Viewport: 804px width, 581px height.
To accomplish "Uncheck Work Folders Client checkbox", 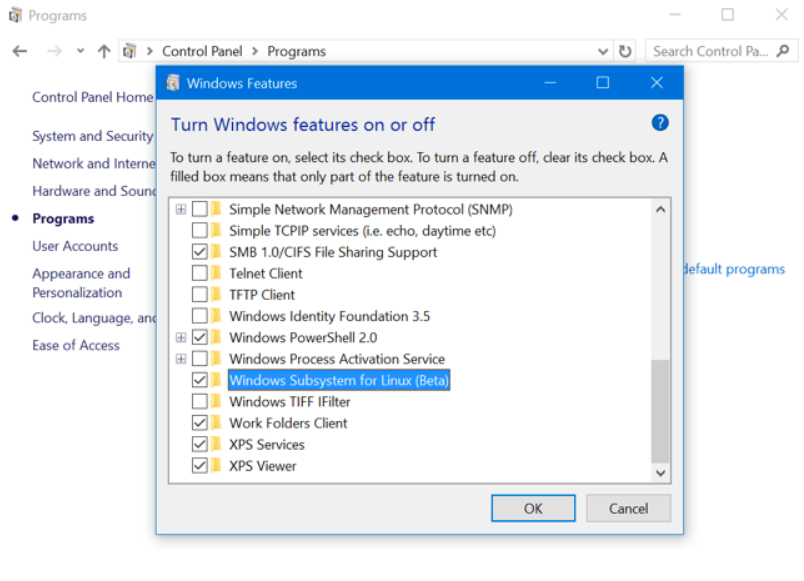I will [200, 423].
